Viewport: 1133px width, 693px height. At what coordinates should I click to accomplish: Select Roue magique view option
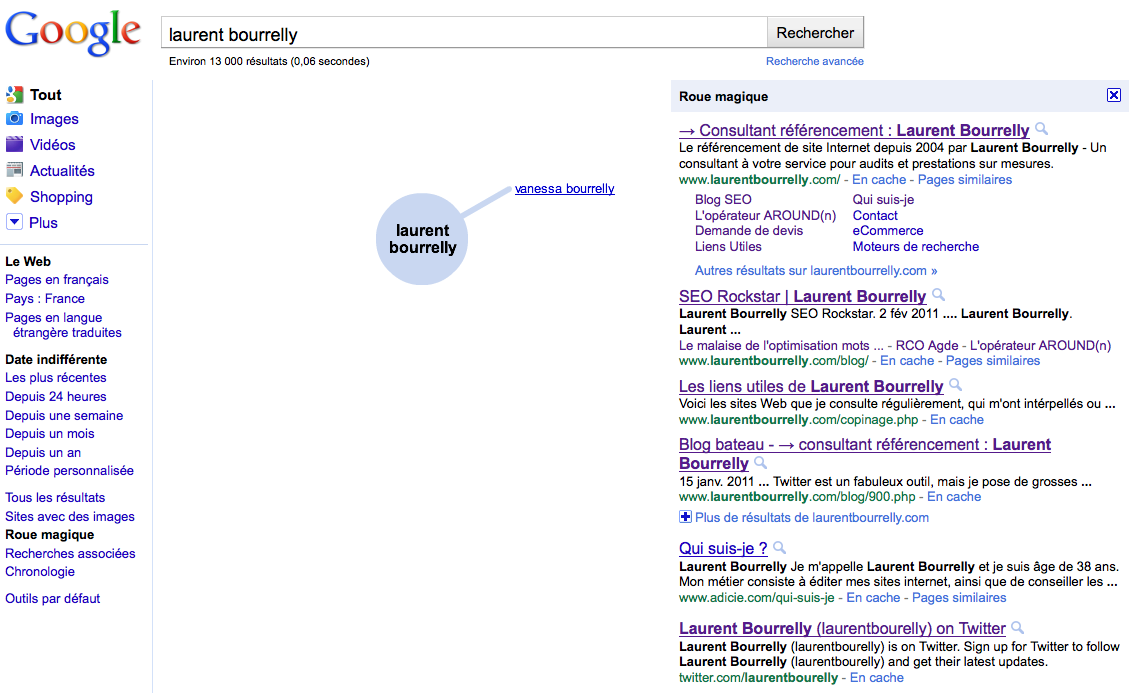(x=49, y=535)
